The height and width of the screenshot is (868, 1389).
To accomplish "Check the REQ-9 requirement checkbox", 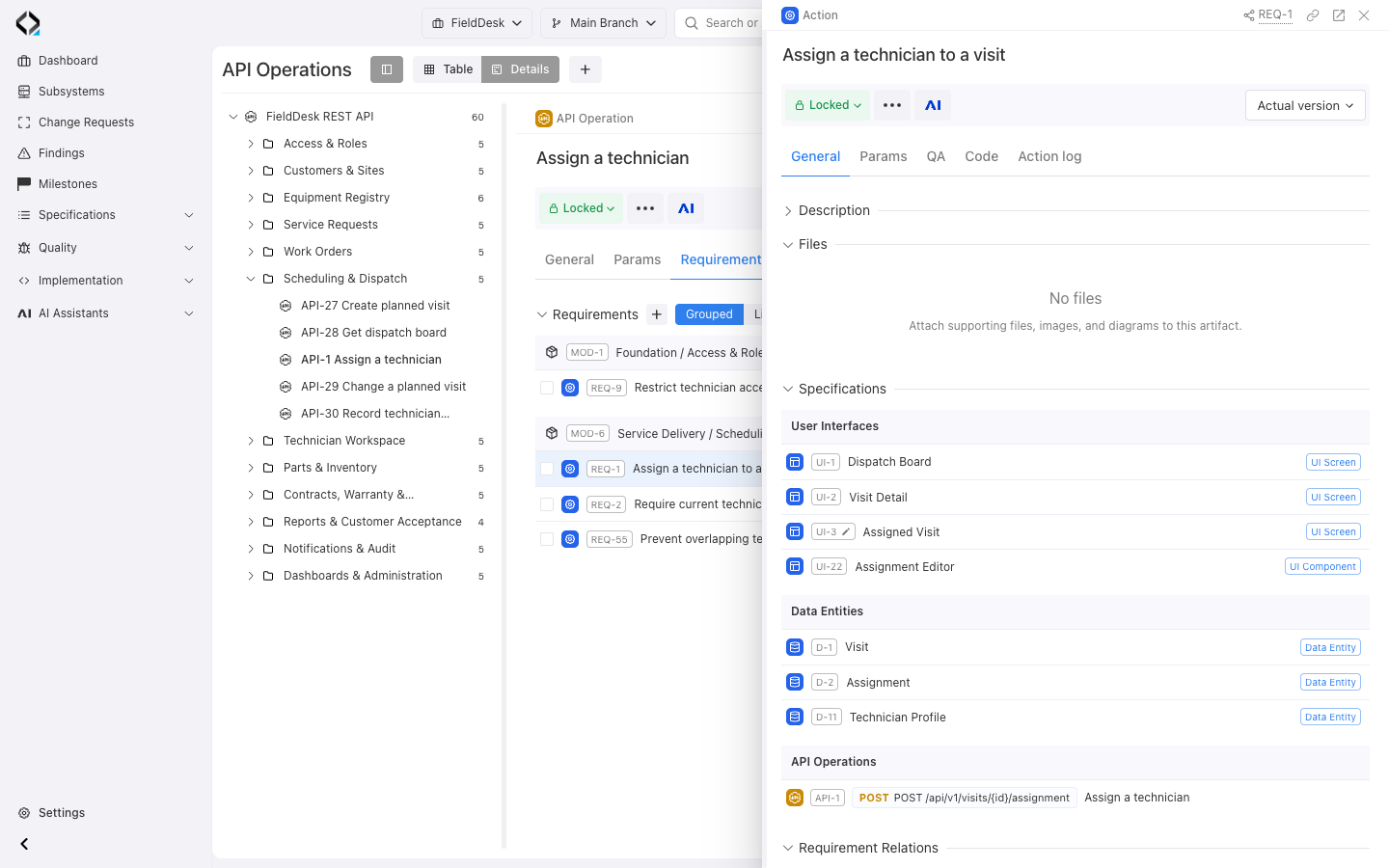I will [x=547, y=388].
